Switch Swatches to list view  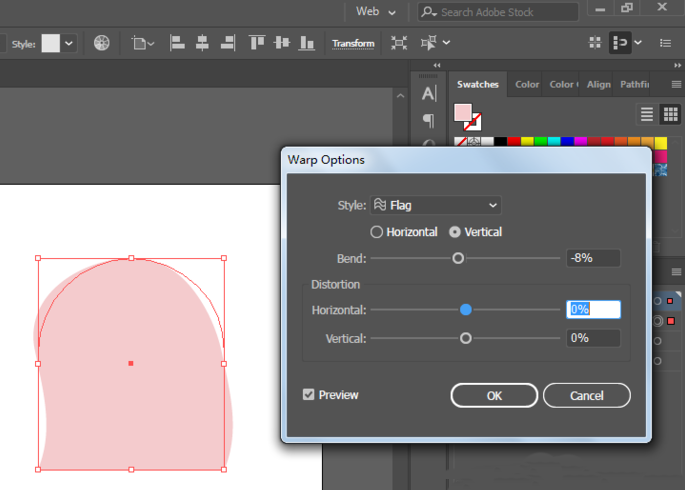647,114
